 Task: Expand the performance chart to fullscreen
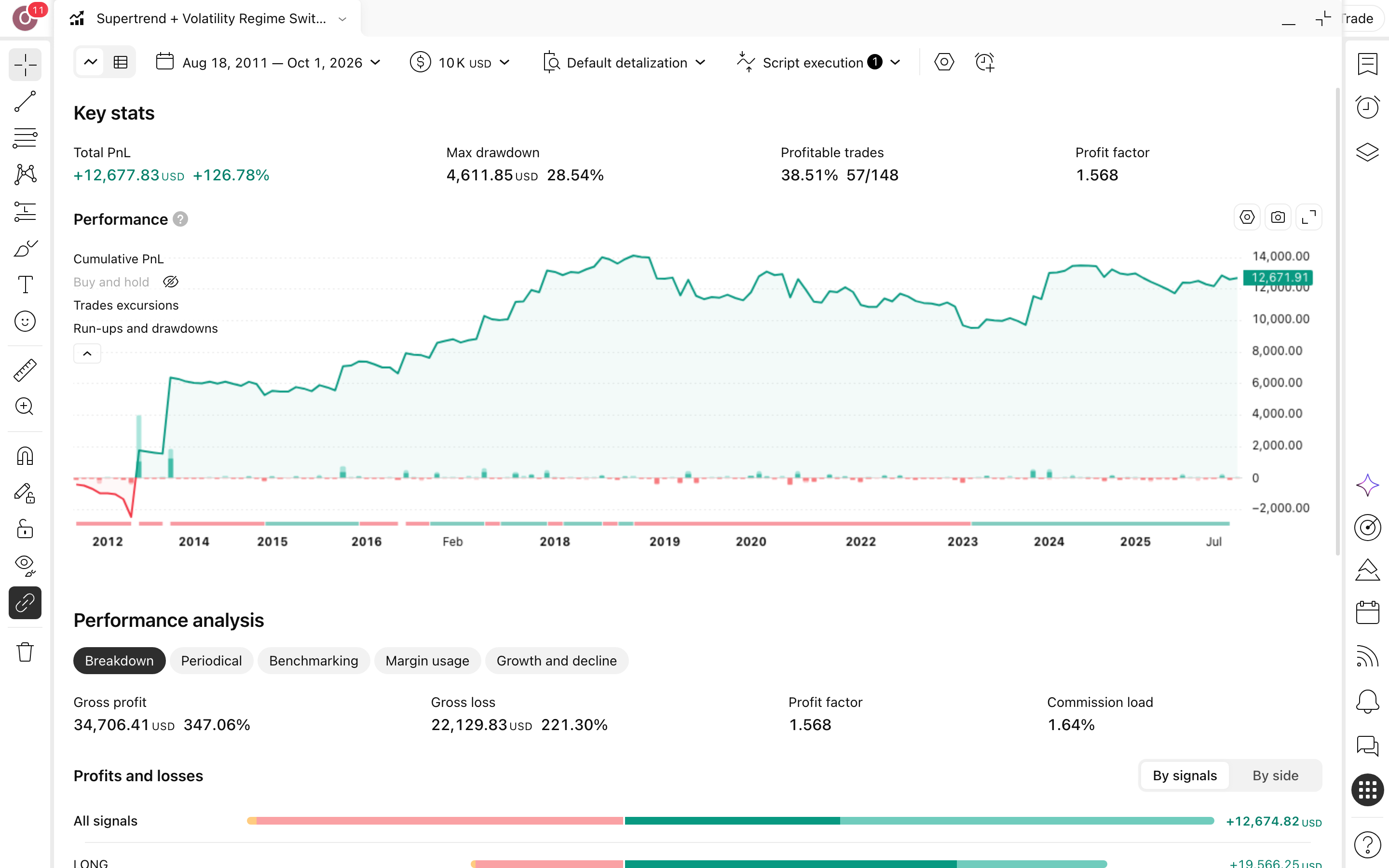(x=1308, y=217)
